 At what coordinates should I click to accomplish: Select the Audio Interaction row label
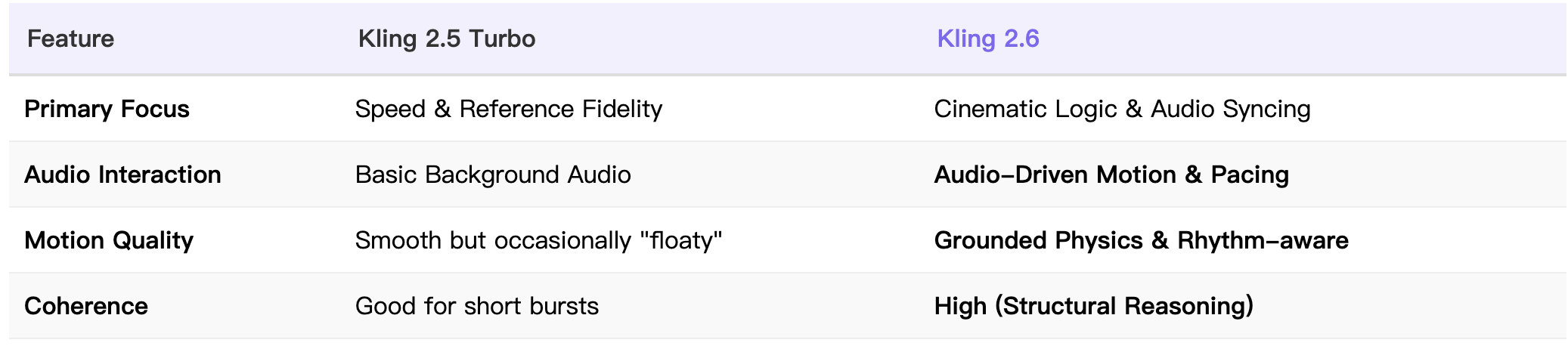(122, 175)
